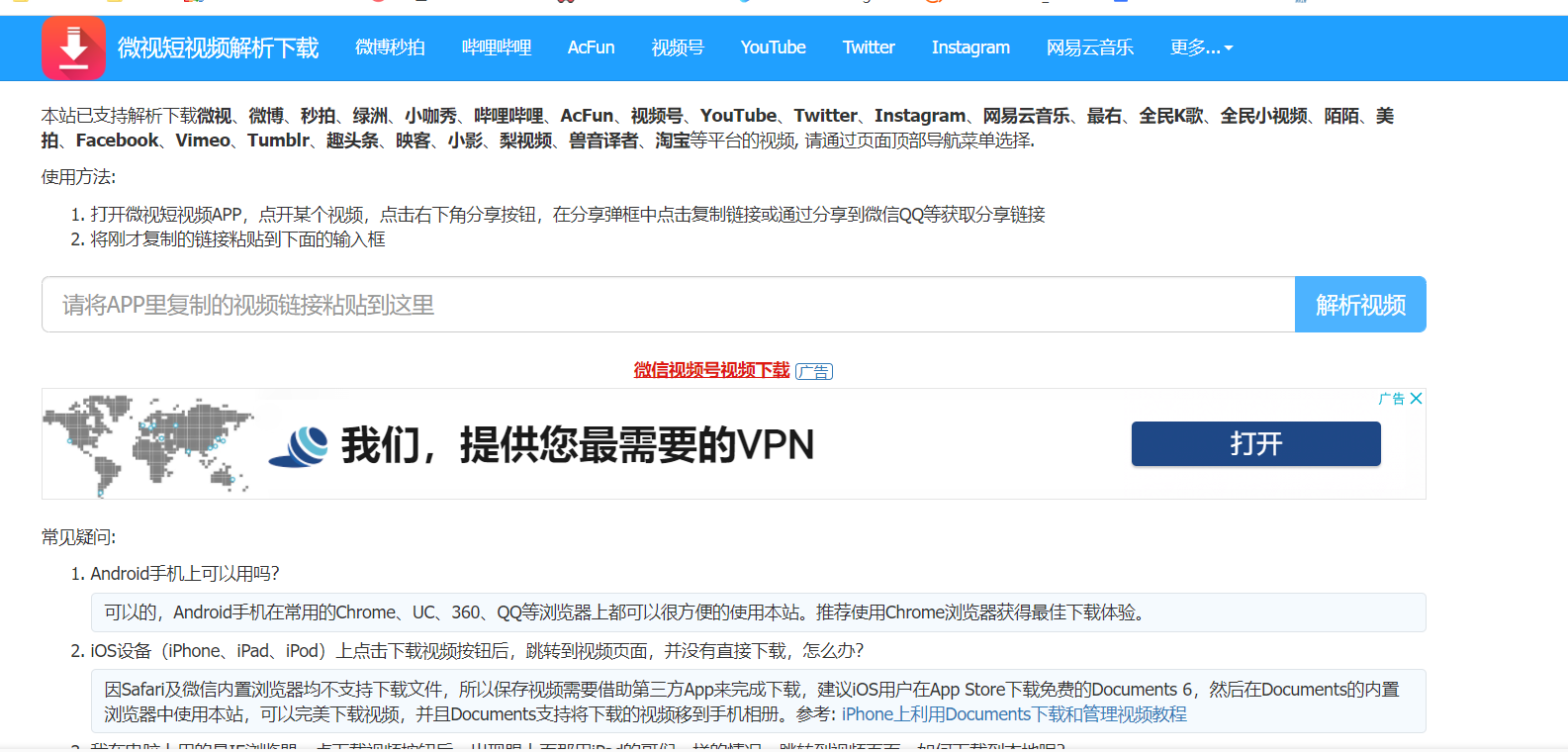The image size is (1568, 752).
Task: Click the red download logo icon
Action: click(x=73, y=47)
